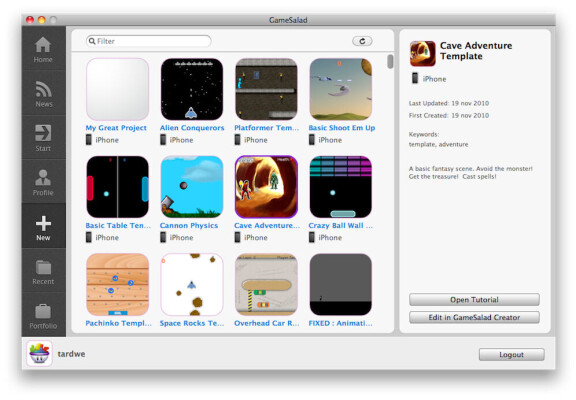This screenshot has height=400, width=576.
Task: Click the Logout button
Action: 511,354
